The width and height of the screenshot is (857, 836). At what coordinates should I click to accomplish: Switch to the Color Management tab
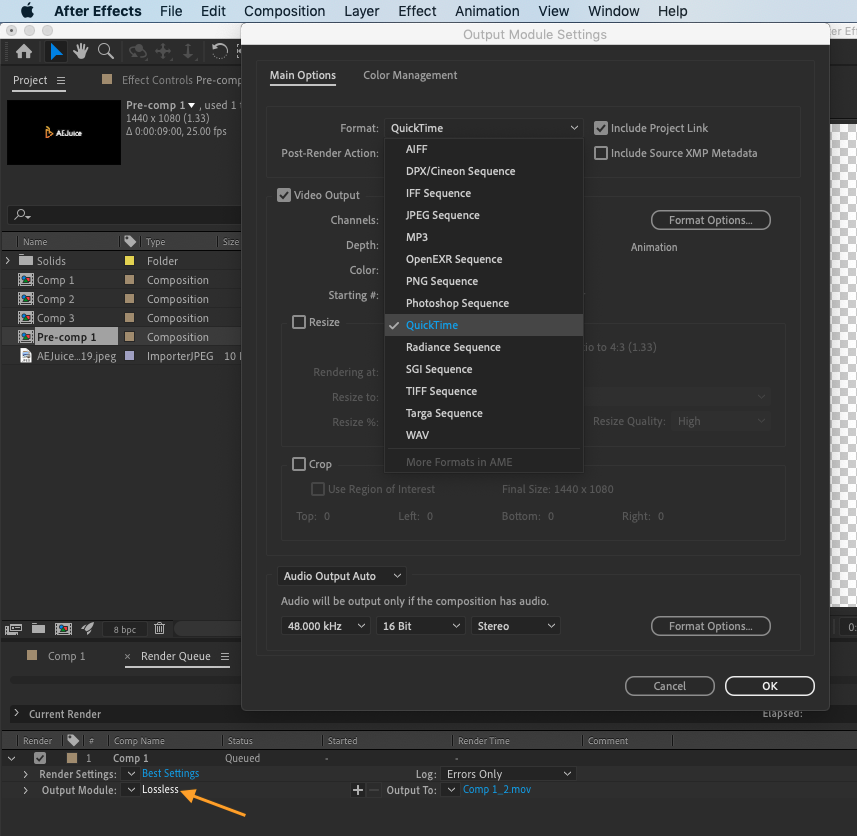(410, 75)
